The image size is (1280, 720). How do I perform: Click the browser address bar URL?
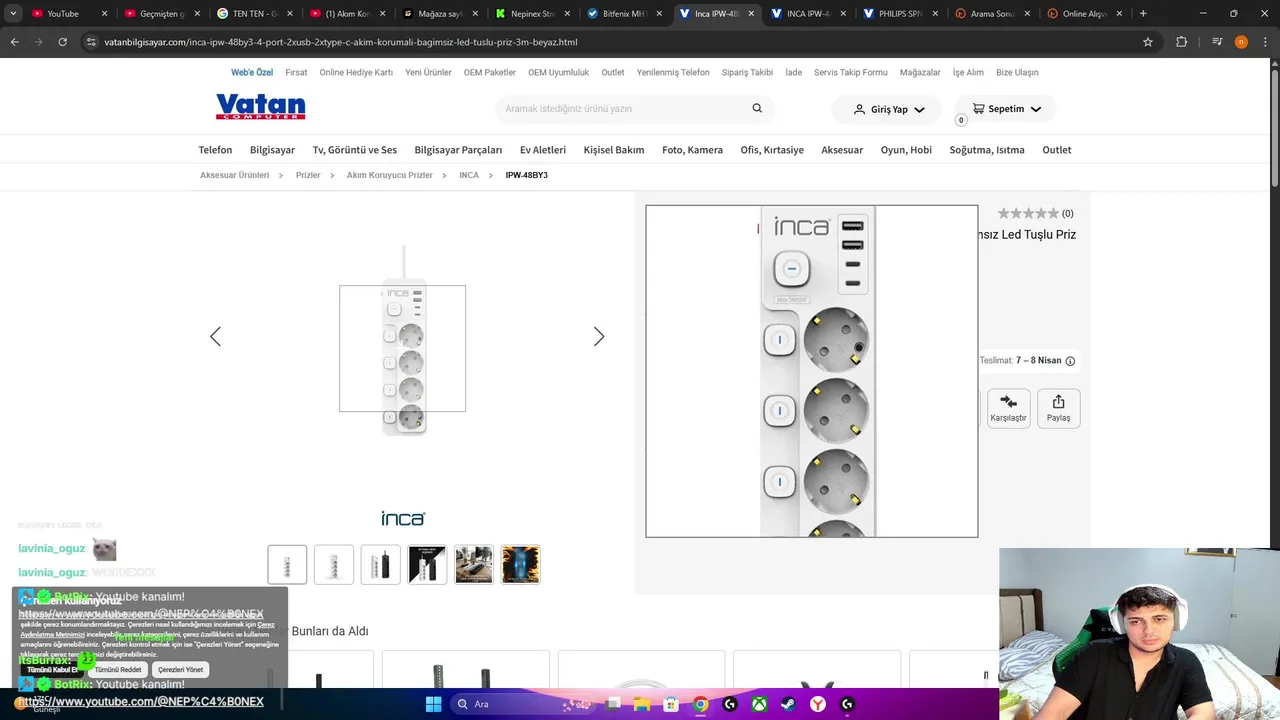[341, 42]
